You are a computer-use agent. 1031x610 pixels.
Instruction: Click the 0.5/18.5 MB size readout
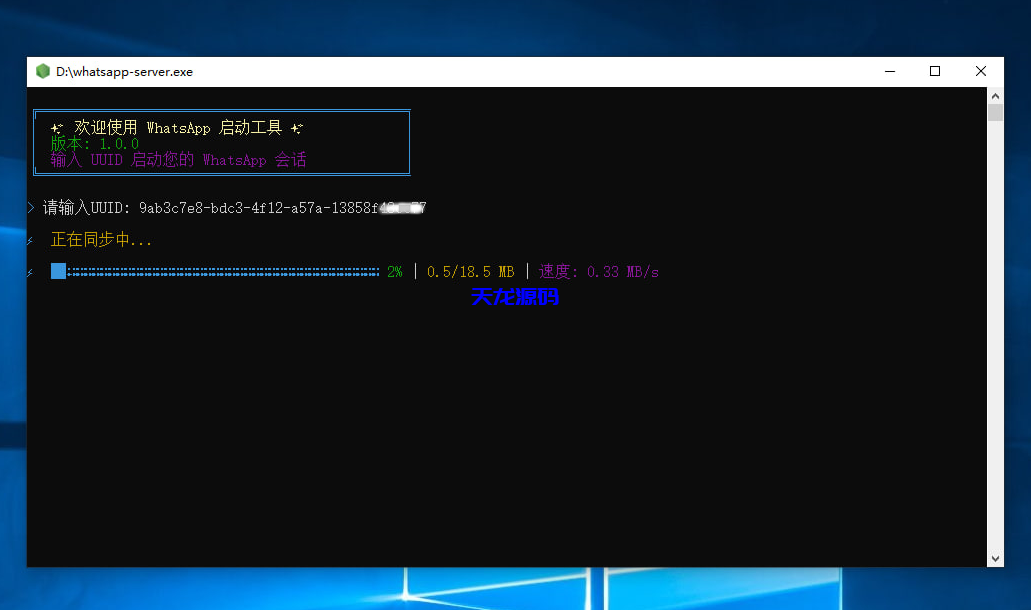tap(470, 272)
